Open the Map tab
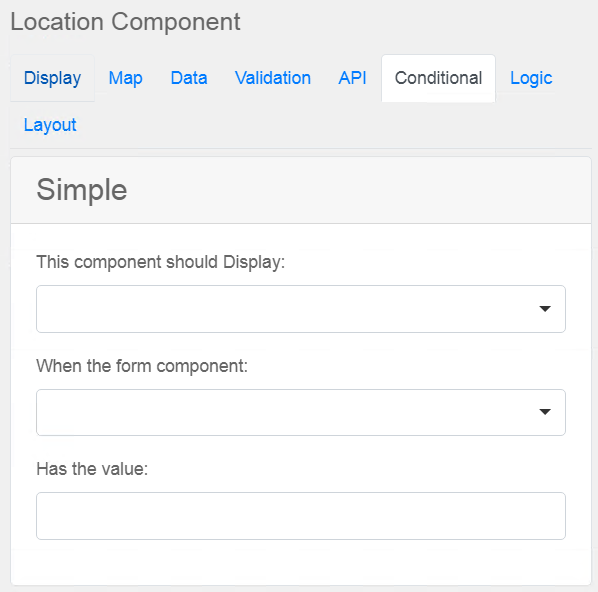This screenshot has height=592, width=598. point(125,78)
